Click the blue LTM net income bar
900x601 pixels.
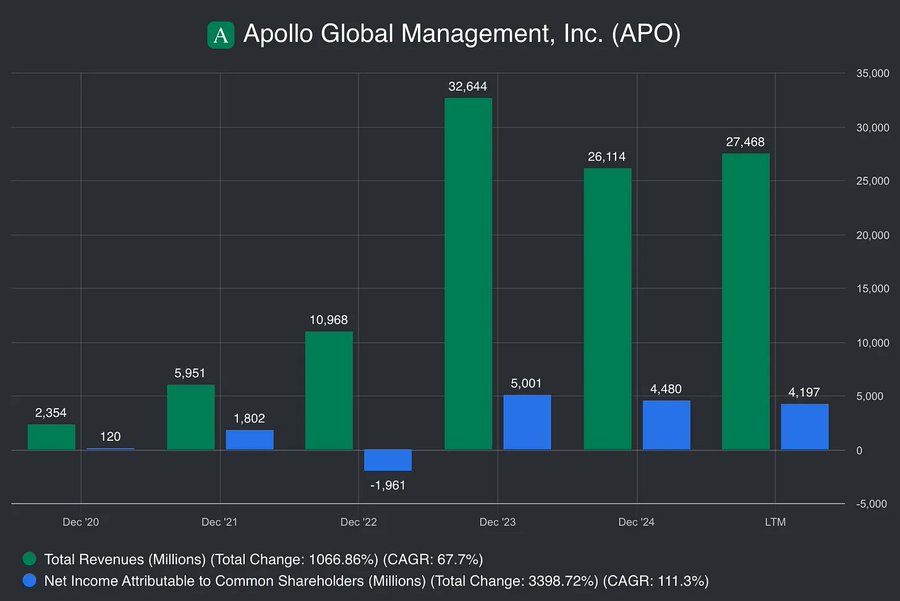tap(805, 427)
